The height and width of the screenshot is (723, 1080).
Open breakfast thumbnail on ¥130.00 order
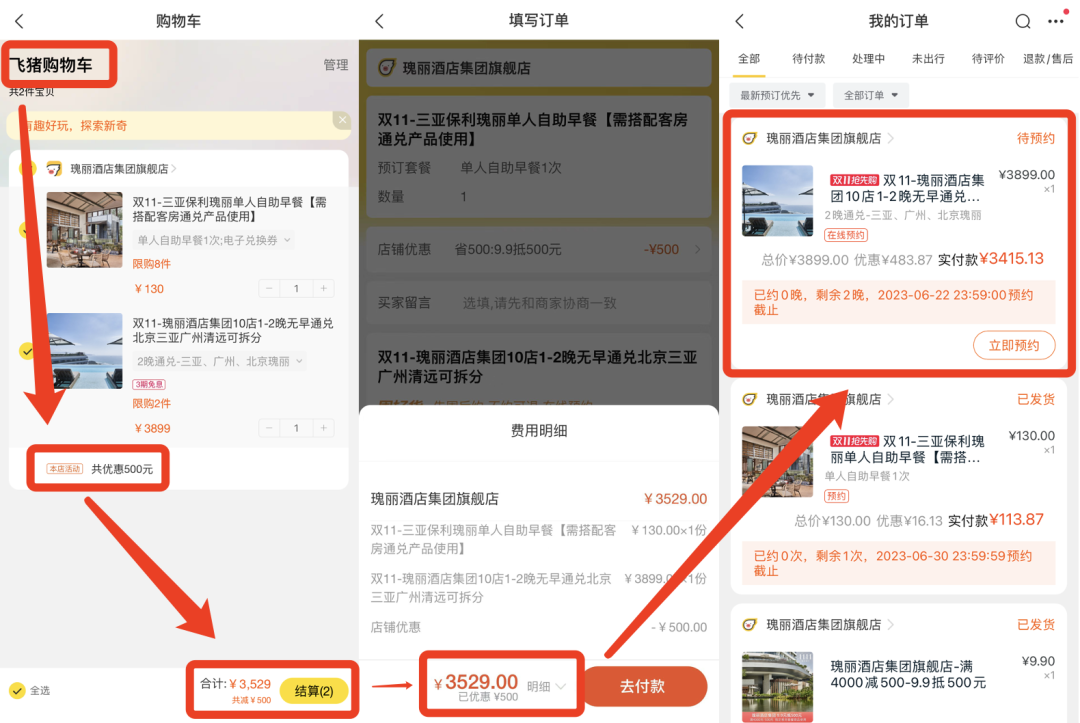click(777, 461)
